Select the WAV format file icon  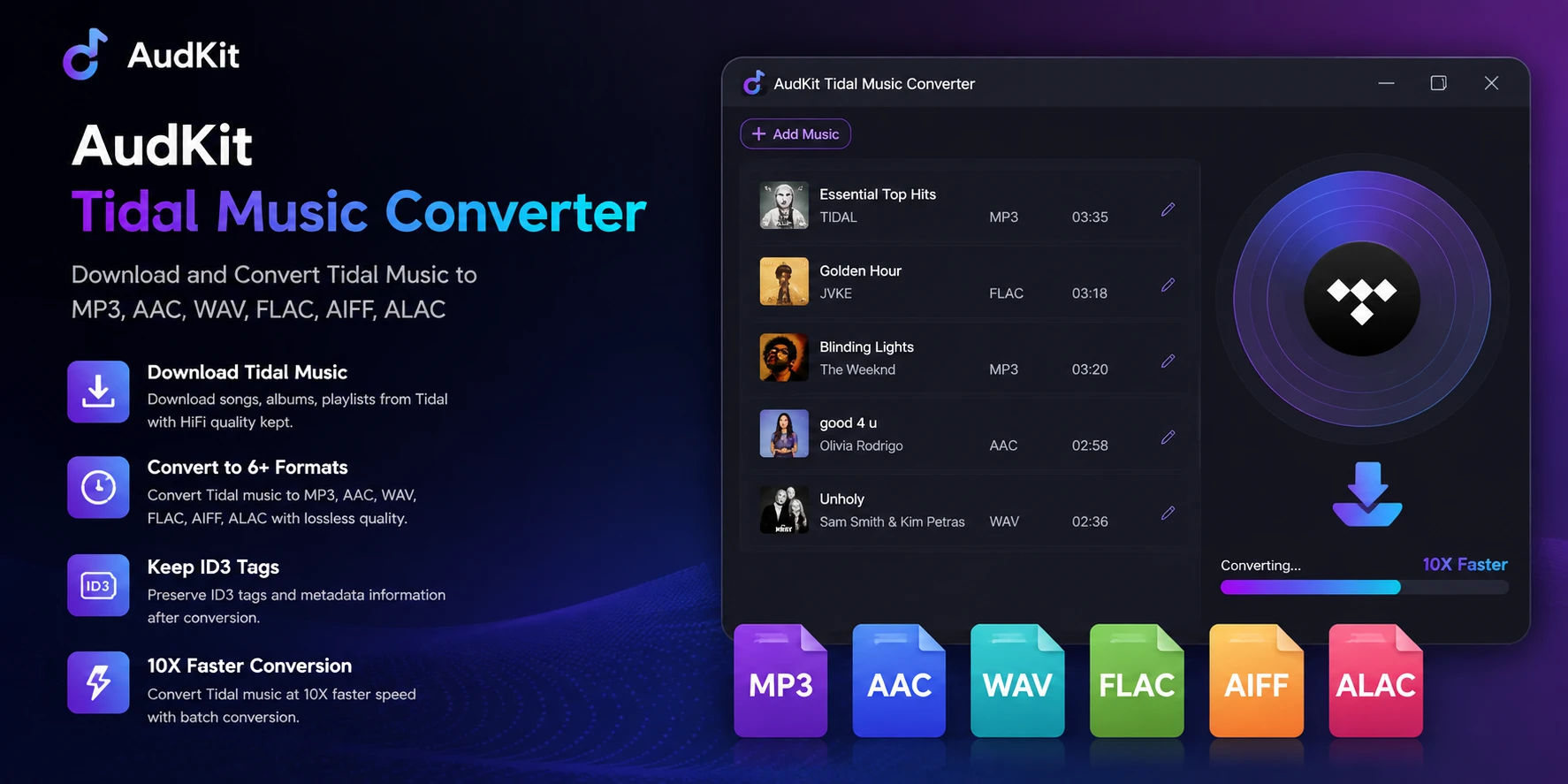[1017, 681]
